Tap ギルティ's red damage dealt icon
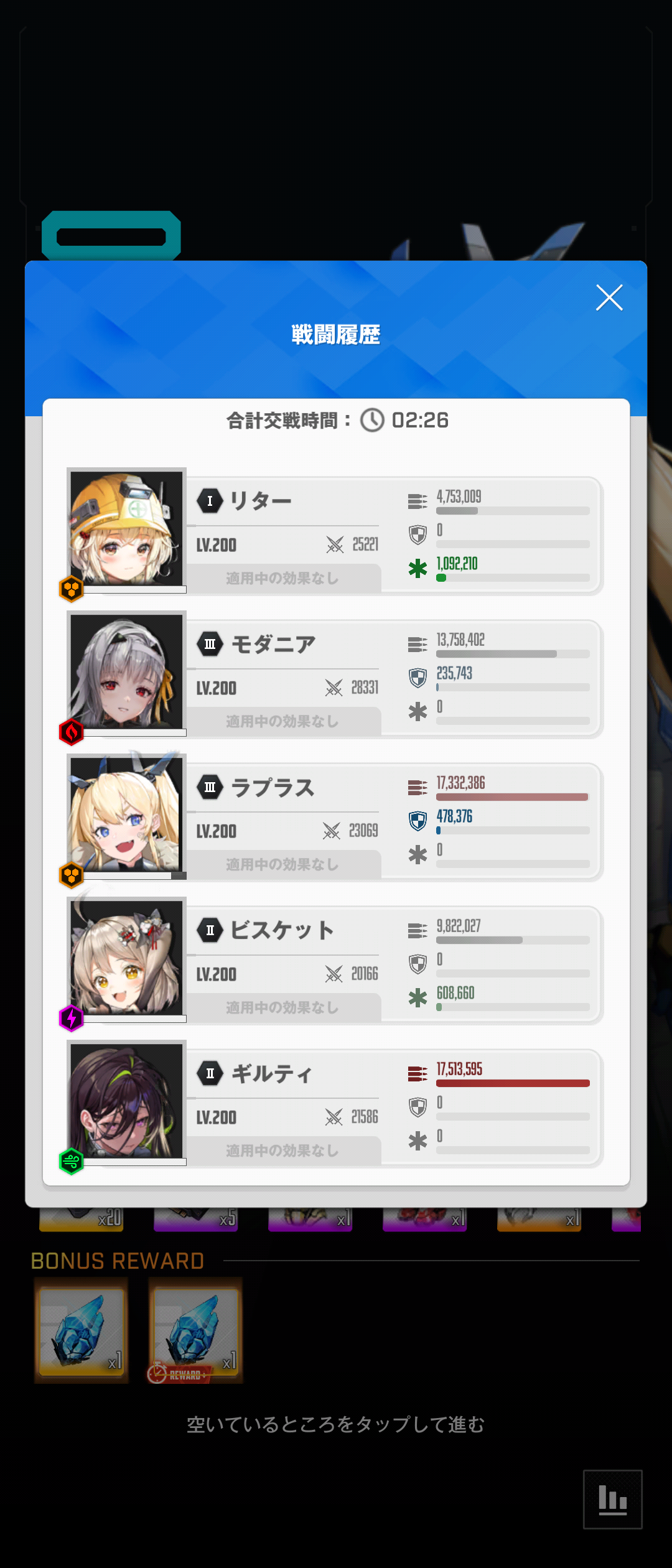672x1568 pixels. [418, 1073]
